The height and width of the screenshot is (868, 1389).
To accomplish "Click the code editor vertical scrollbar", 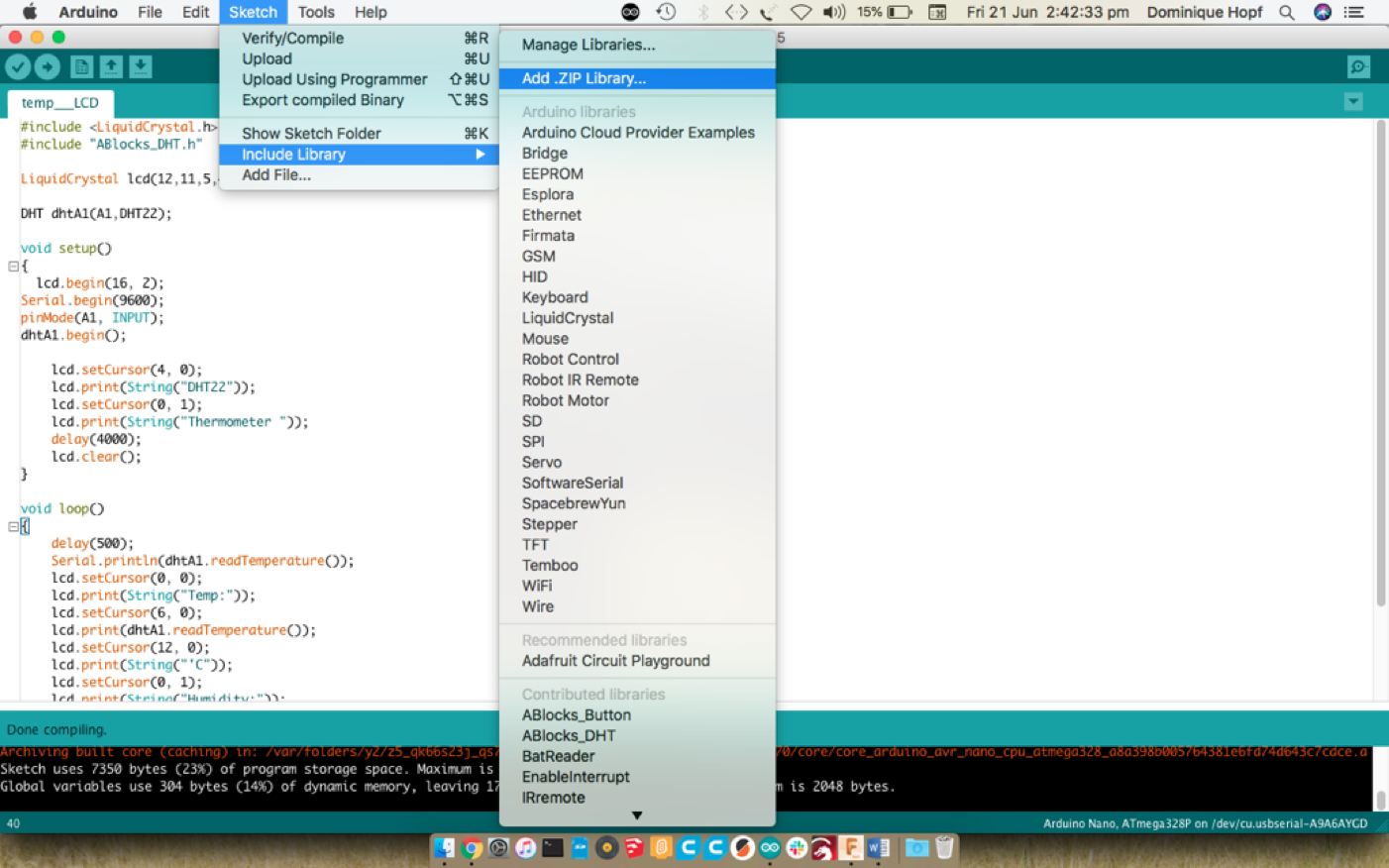I will point(1380,363).
